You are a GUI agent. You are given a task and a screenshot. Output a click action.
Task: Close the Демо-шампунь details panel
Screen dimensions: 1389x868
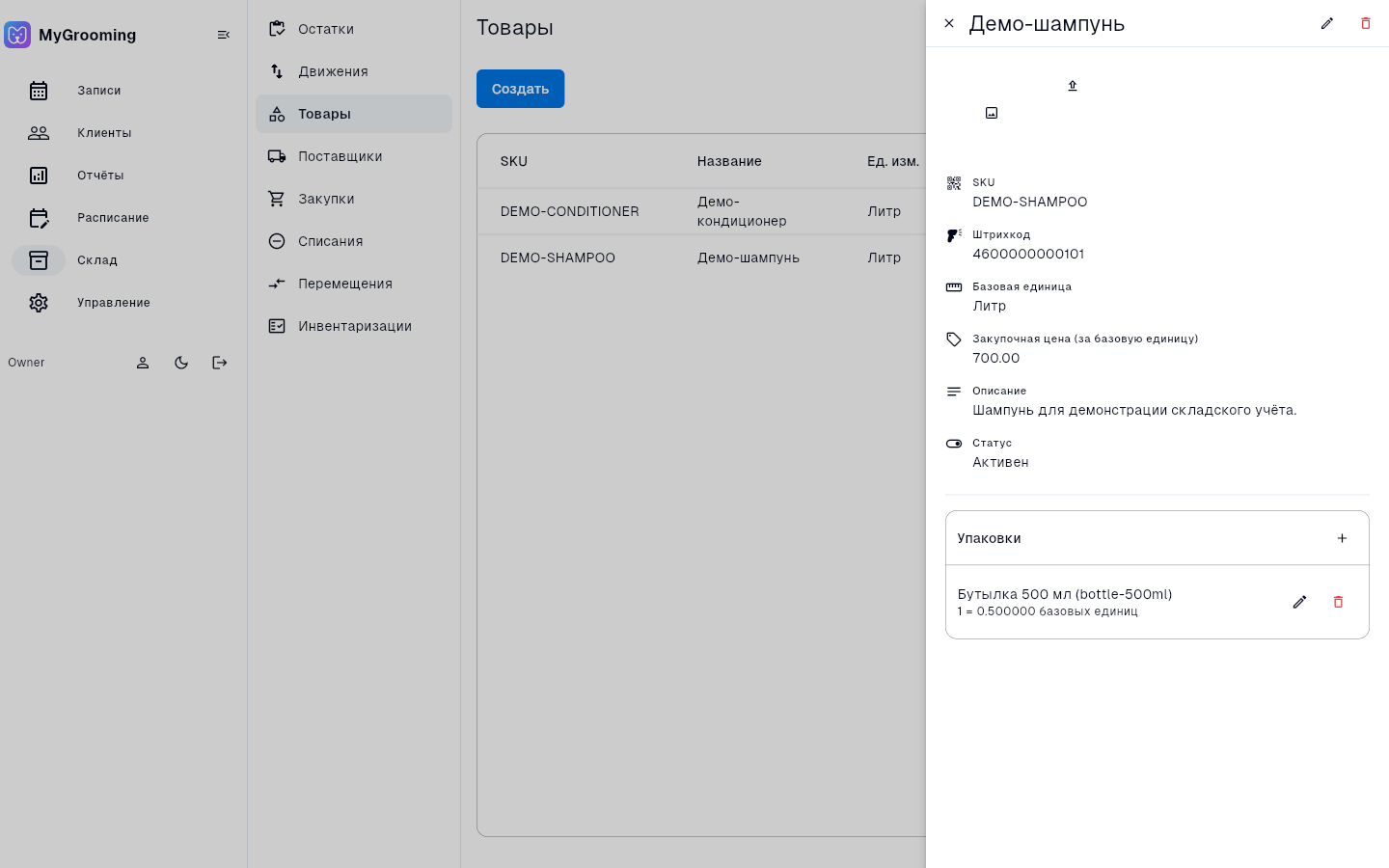pos(949,23)
